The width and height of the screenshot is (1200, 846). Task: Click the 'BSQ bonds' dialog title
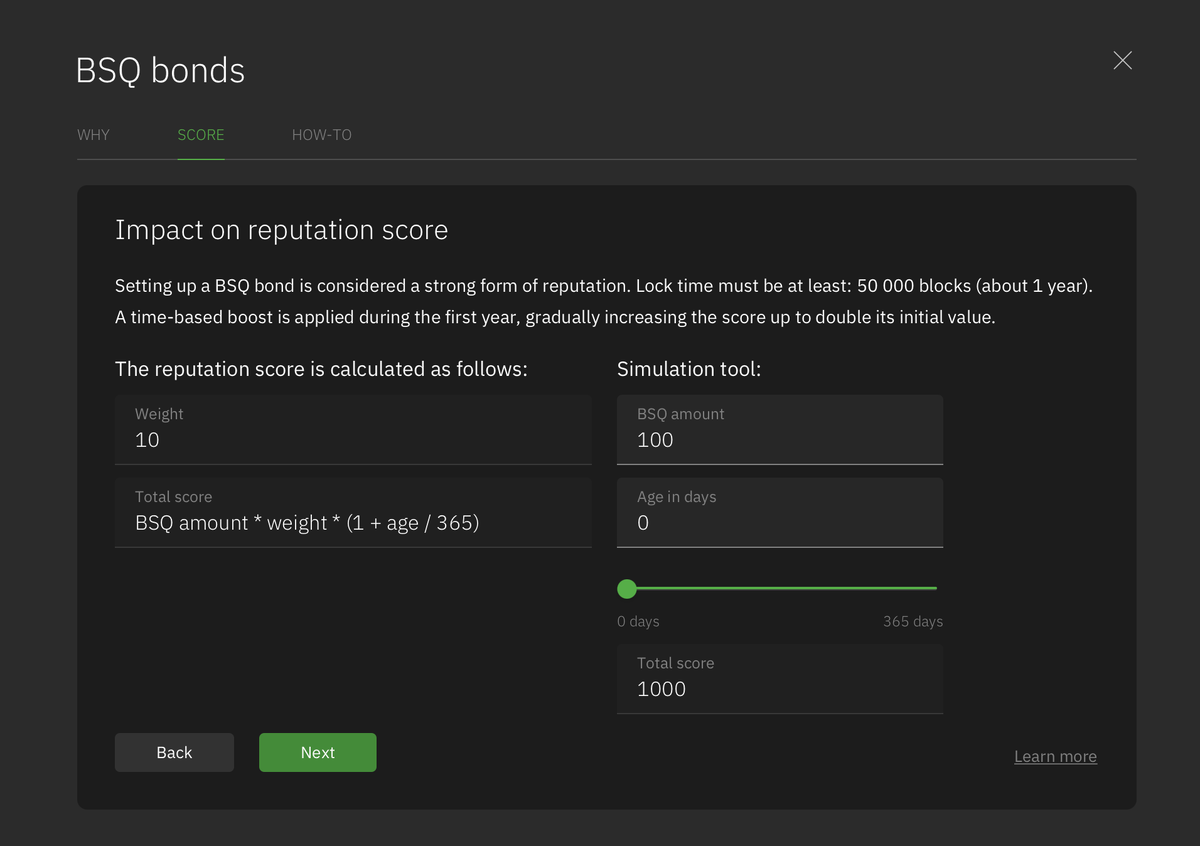click(x=160, y=71)
